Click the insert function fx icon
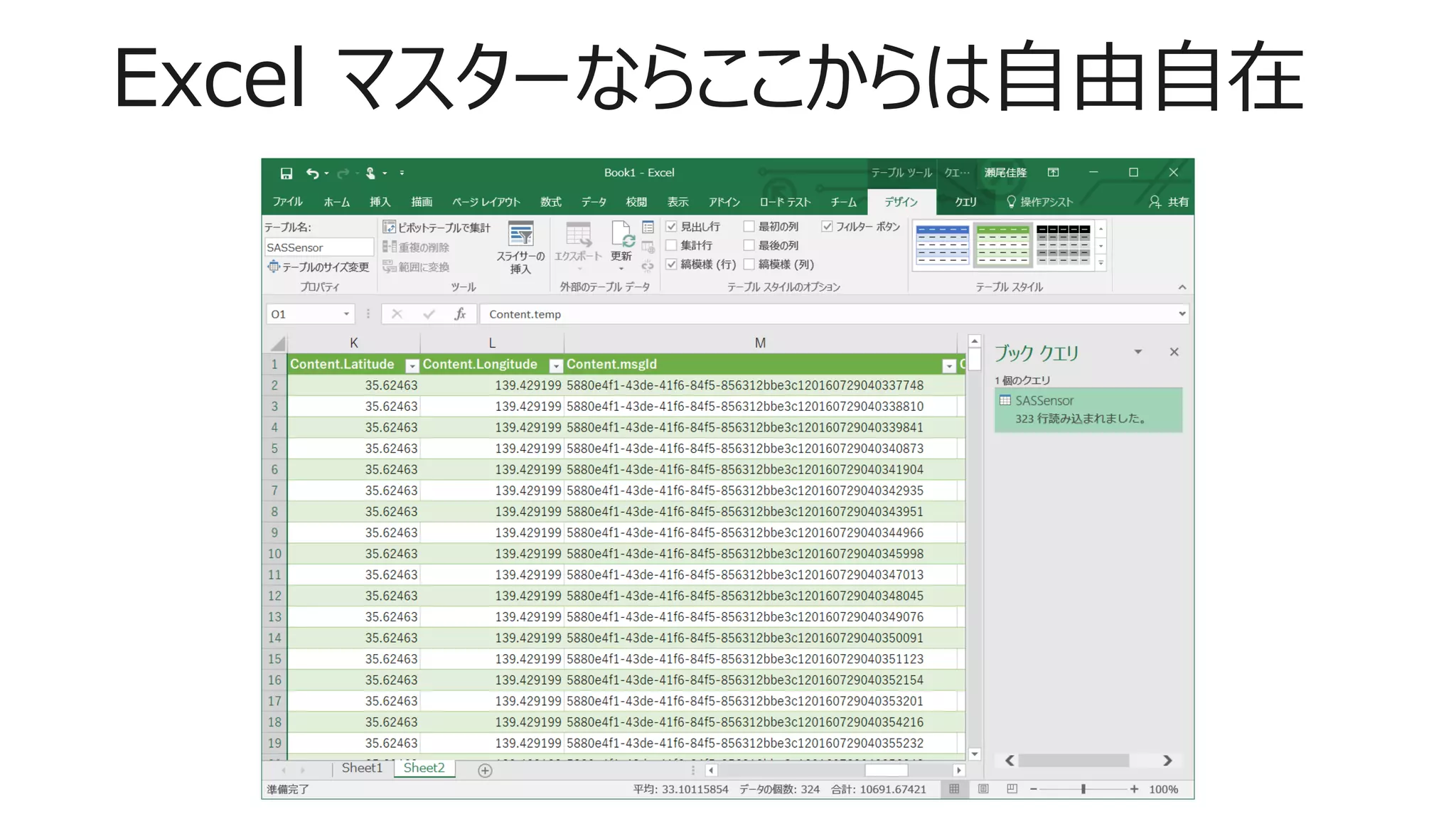 point(460,314)
